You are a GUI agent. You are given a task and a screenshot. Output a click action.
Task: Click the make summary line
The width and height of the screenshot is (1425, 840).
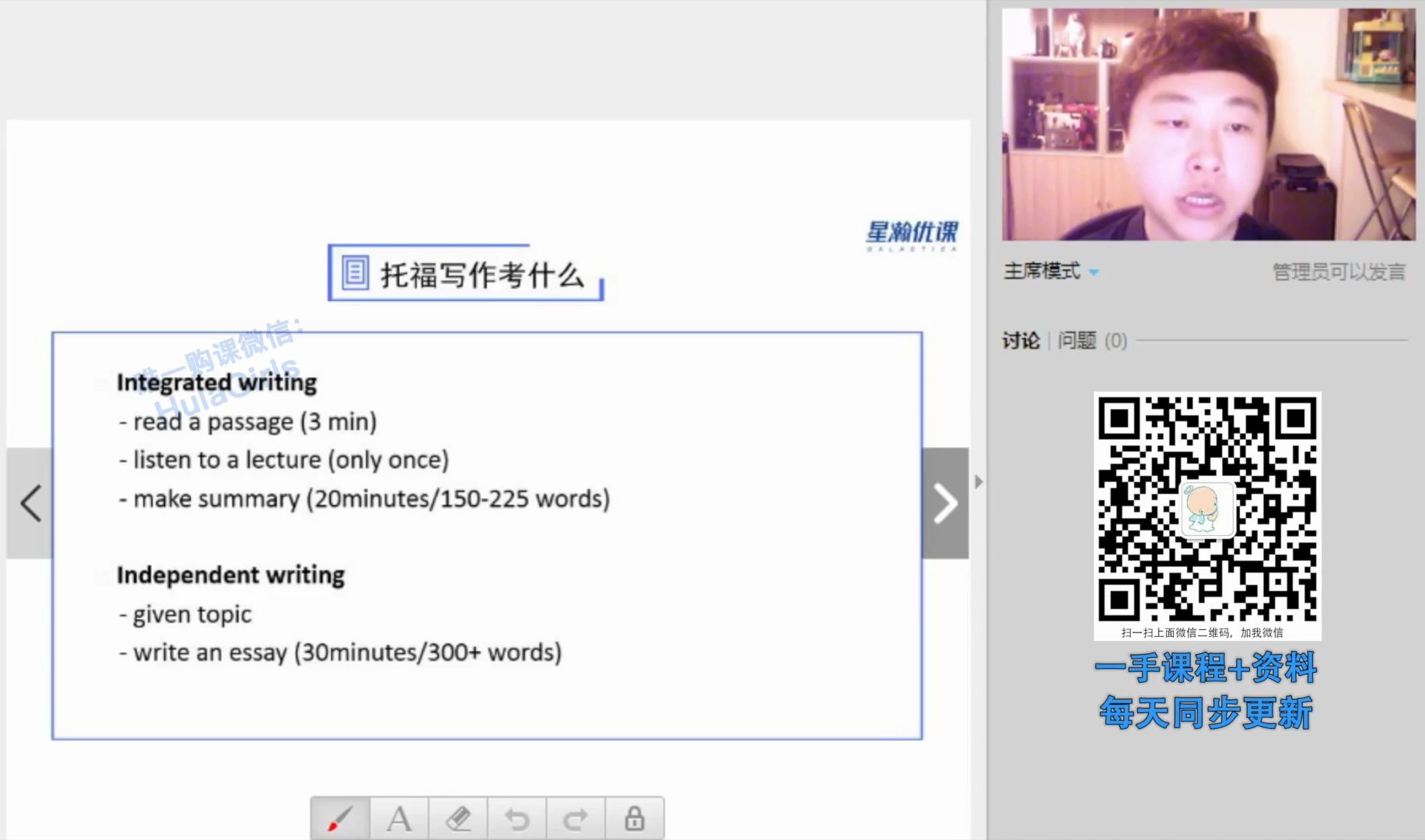pos(365,499)
